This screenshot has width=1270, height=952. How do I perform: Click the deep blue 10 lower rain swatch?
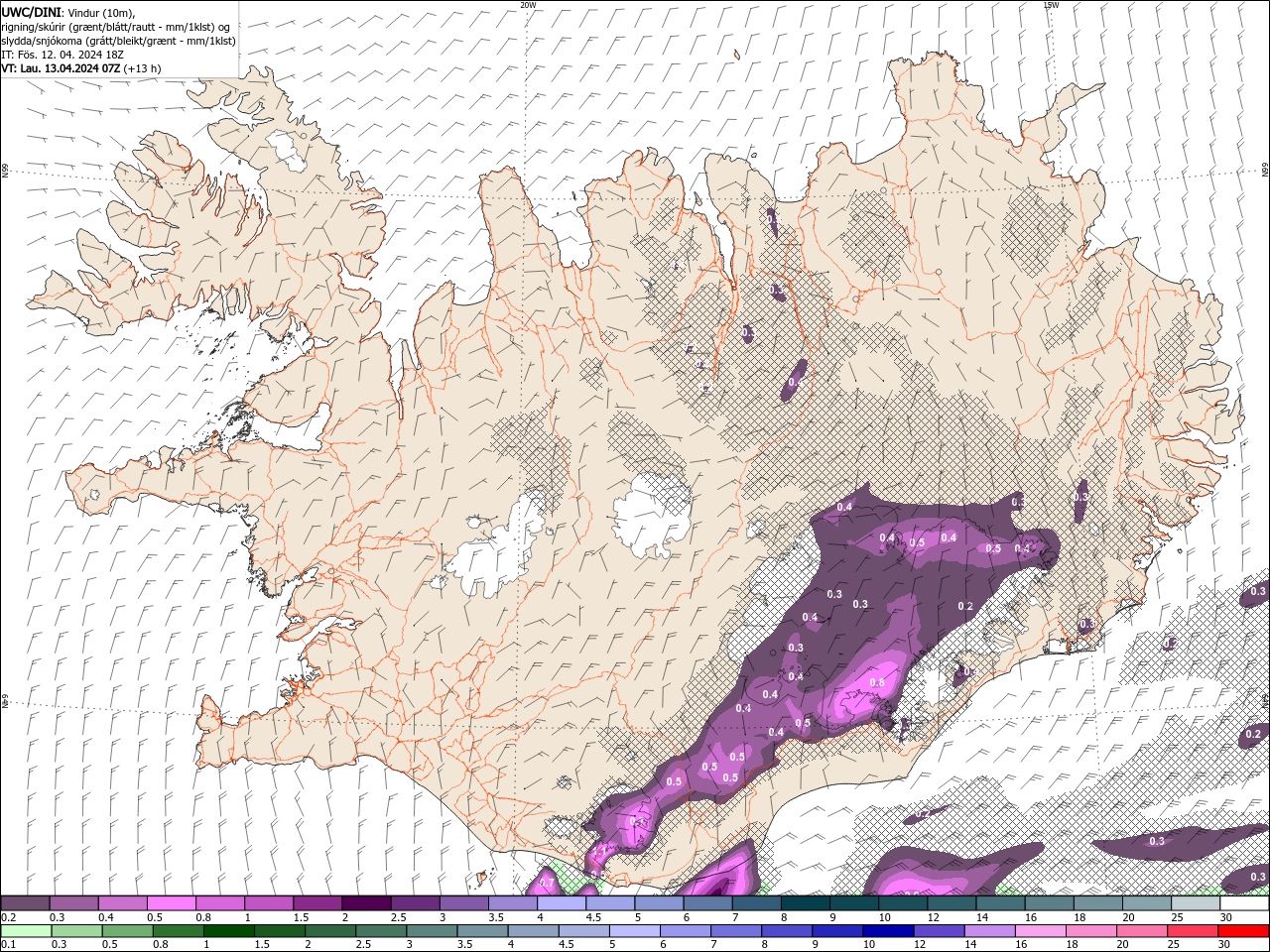pos(888,931)
